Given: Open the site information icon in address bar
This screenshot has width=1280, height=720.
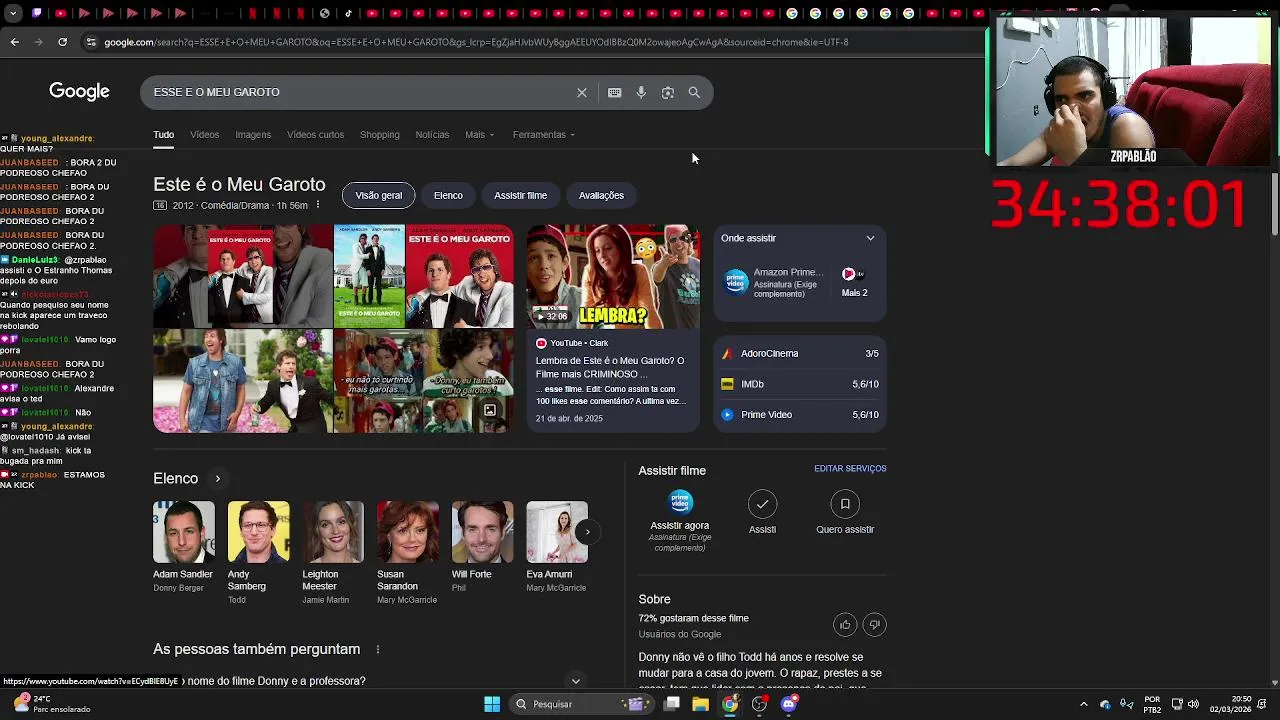Looking at the screenshot, I should (x=91, y=42).
